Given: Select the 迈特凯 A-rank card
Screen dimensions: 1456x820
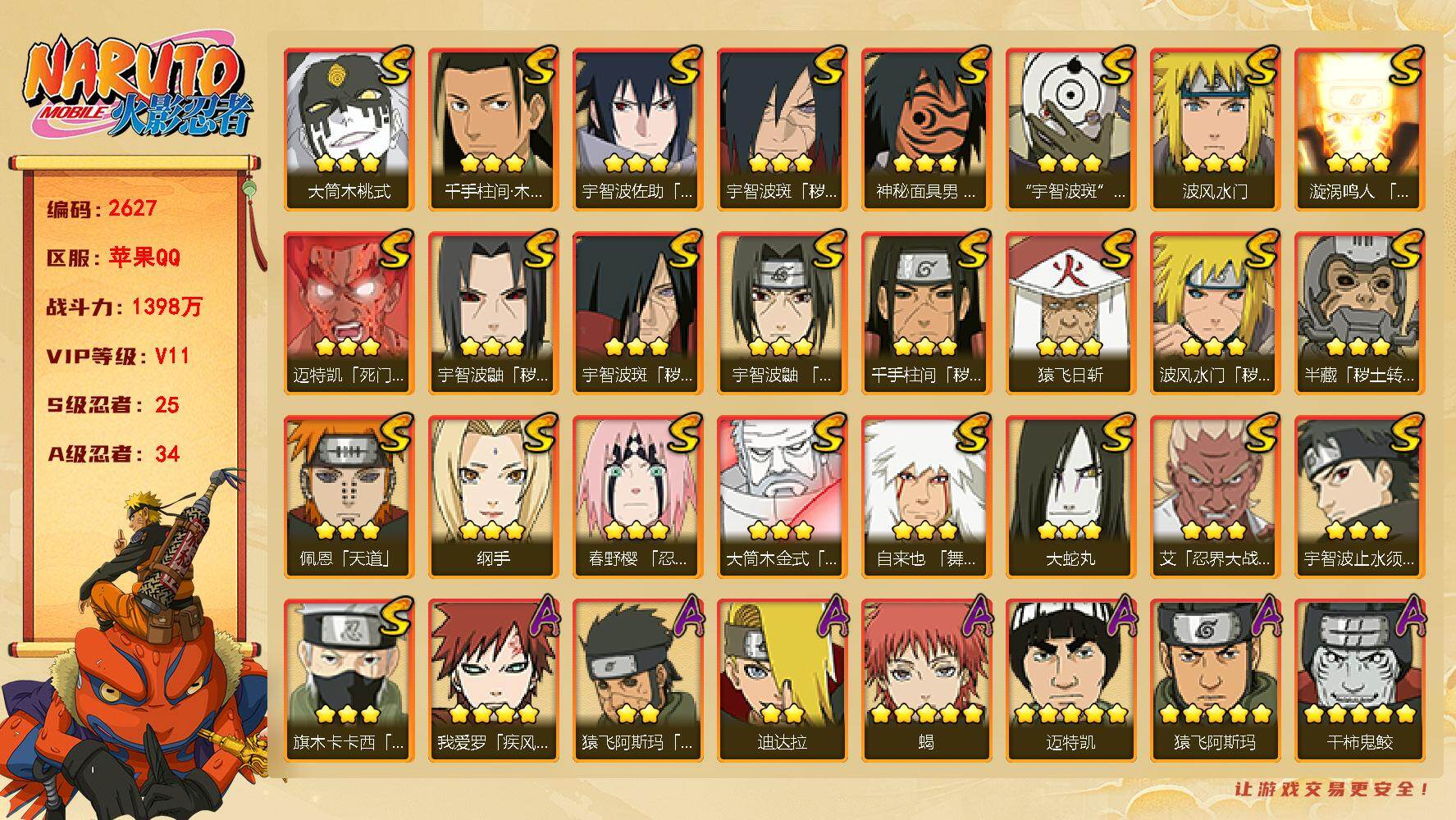Looking at the screenshot, I should pos(1070,681).
